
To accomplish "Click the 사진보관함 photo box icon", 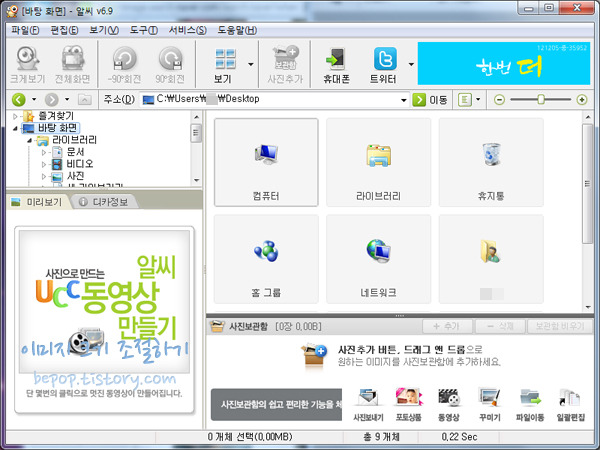I will click(x=217, y=326).
